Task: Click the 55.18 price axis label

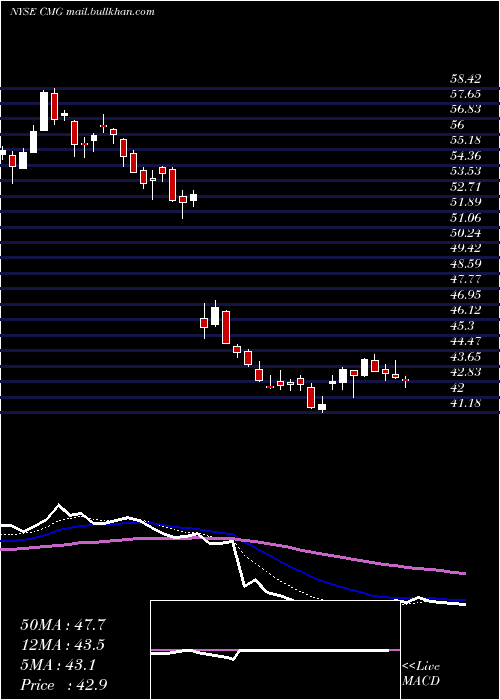Action: tap(465, 140)
